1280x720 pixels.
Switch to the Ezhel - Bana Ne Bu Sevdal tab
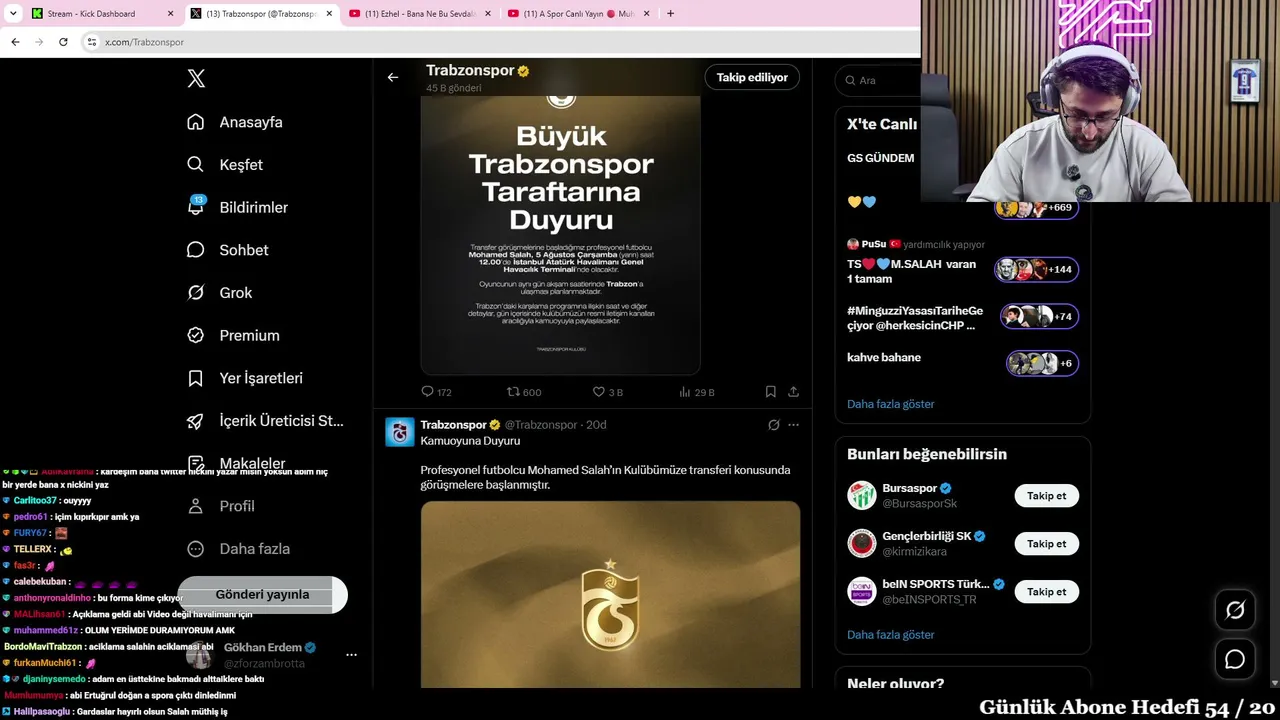[420, 14]
